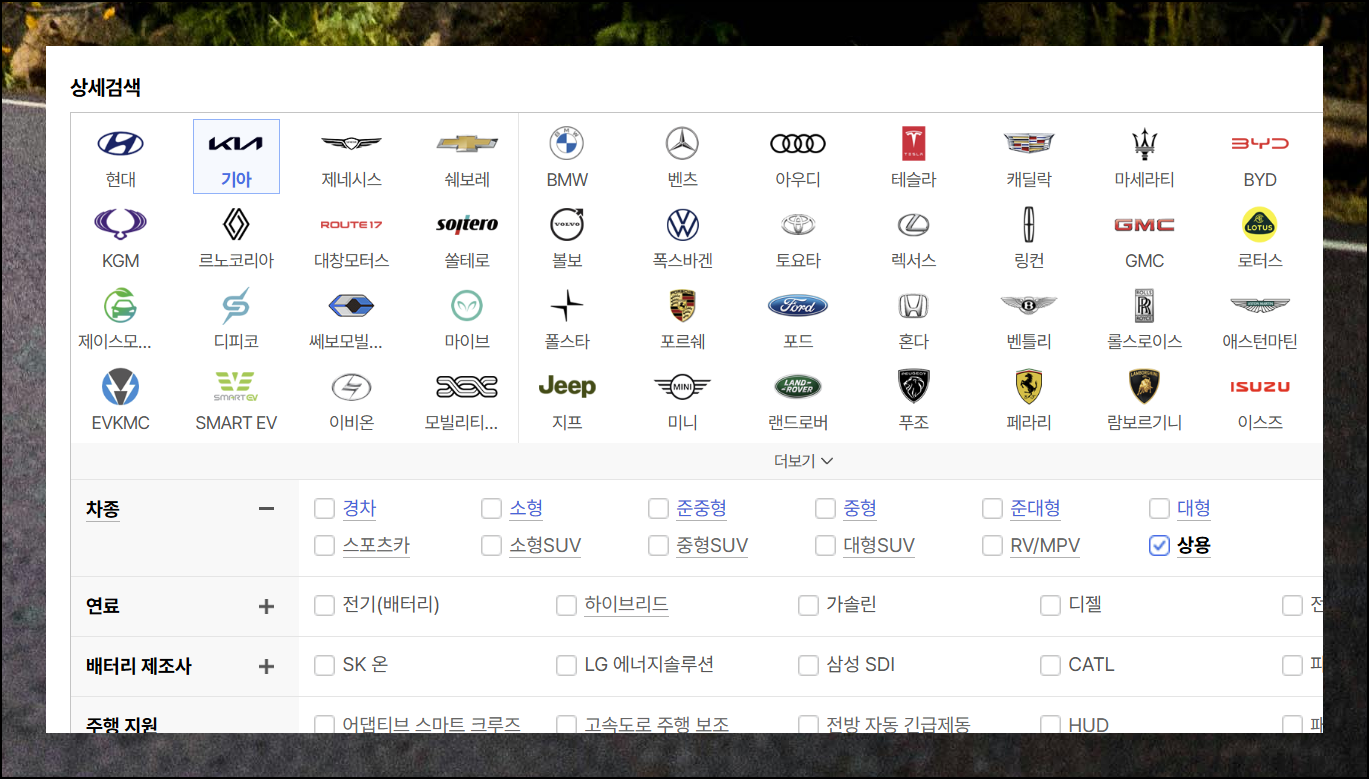1369x779 pixels.
Task: Click the BMW brand logo
Action: click(x=567, y=143)
